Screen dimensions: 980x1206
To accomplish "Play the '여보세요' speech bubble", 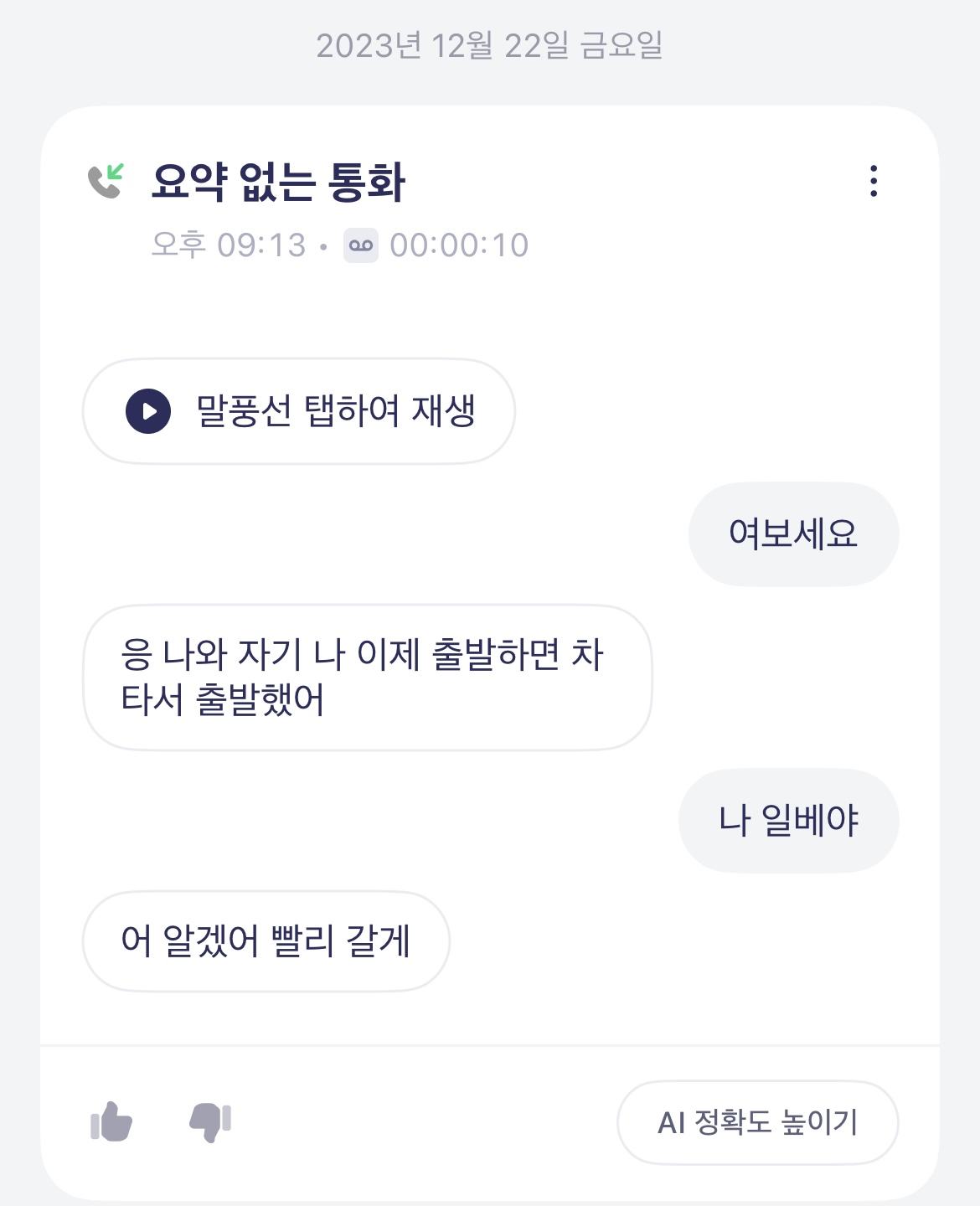I will point(793,533).
